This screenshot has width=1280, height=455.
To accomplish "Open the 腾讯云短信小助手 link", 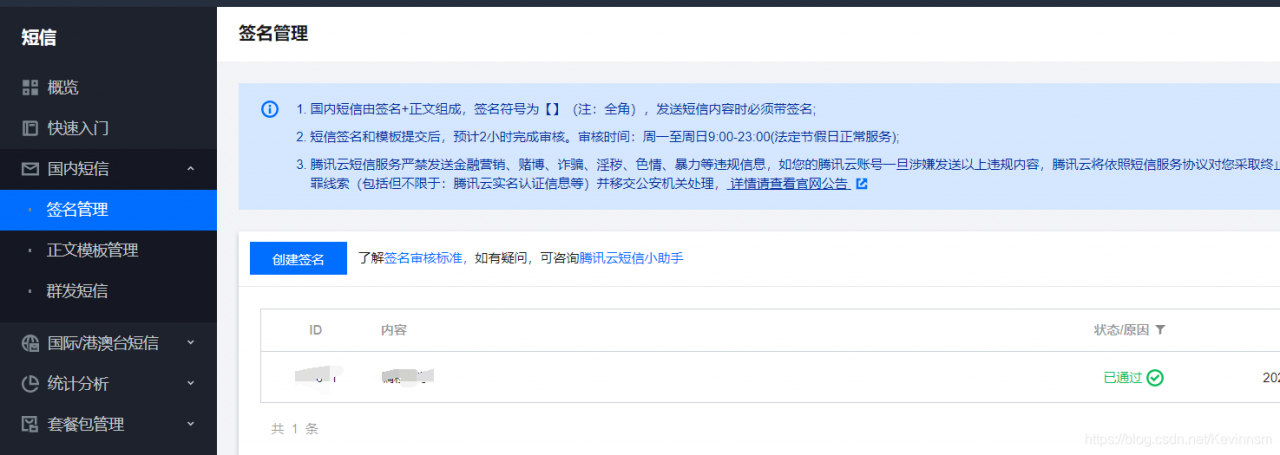I will pyautogui.click(x=631, y=258).
